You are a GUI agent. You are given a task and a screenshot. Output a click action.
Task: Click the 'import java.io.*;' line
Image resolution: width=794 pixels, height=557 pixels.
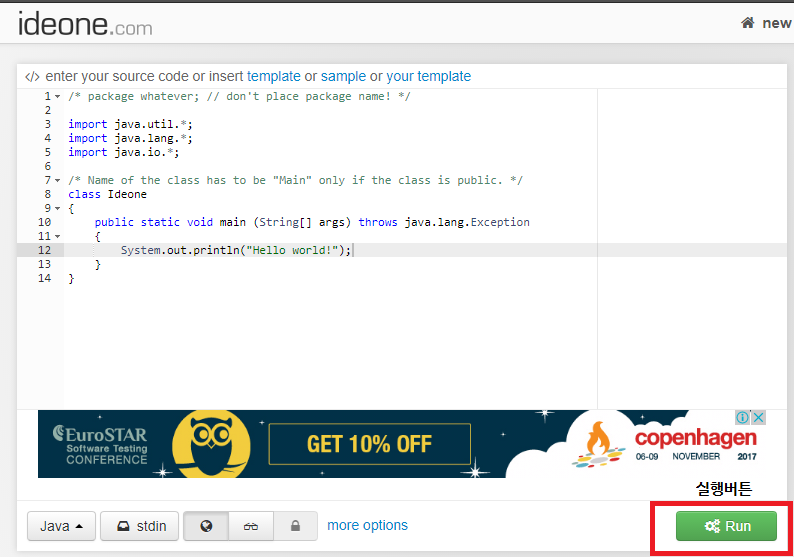[x=124, y=152]
